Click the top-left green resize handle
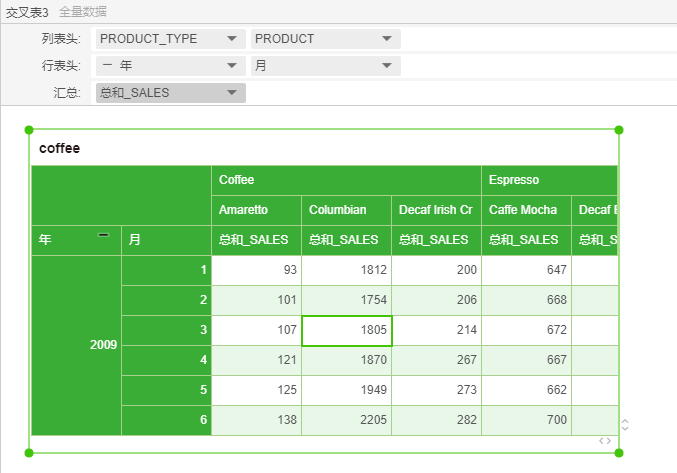This screenshot has width=677, height=473. [29, 130]
